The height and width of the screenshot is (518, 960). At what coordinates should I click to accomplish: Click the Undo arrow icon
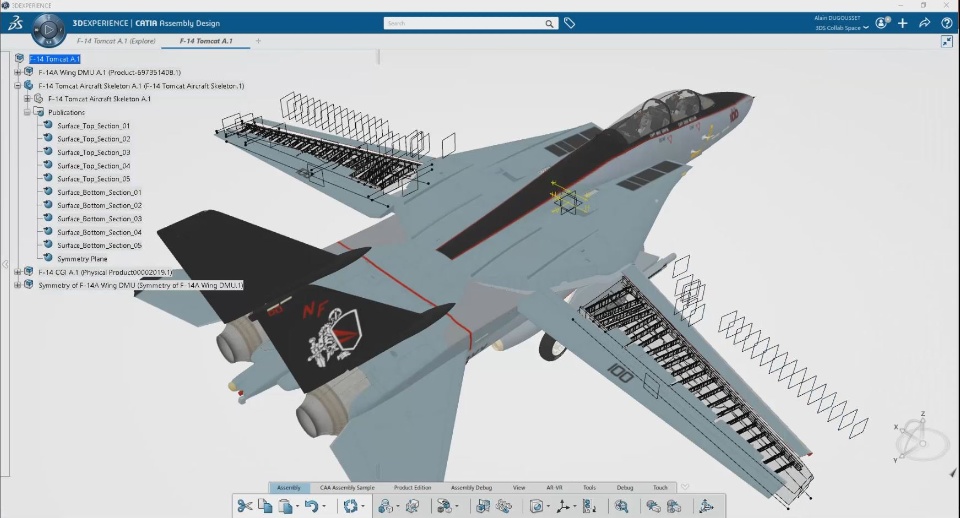tap(312, 506)
